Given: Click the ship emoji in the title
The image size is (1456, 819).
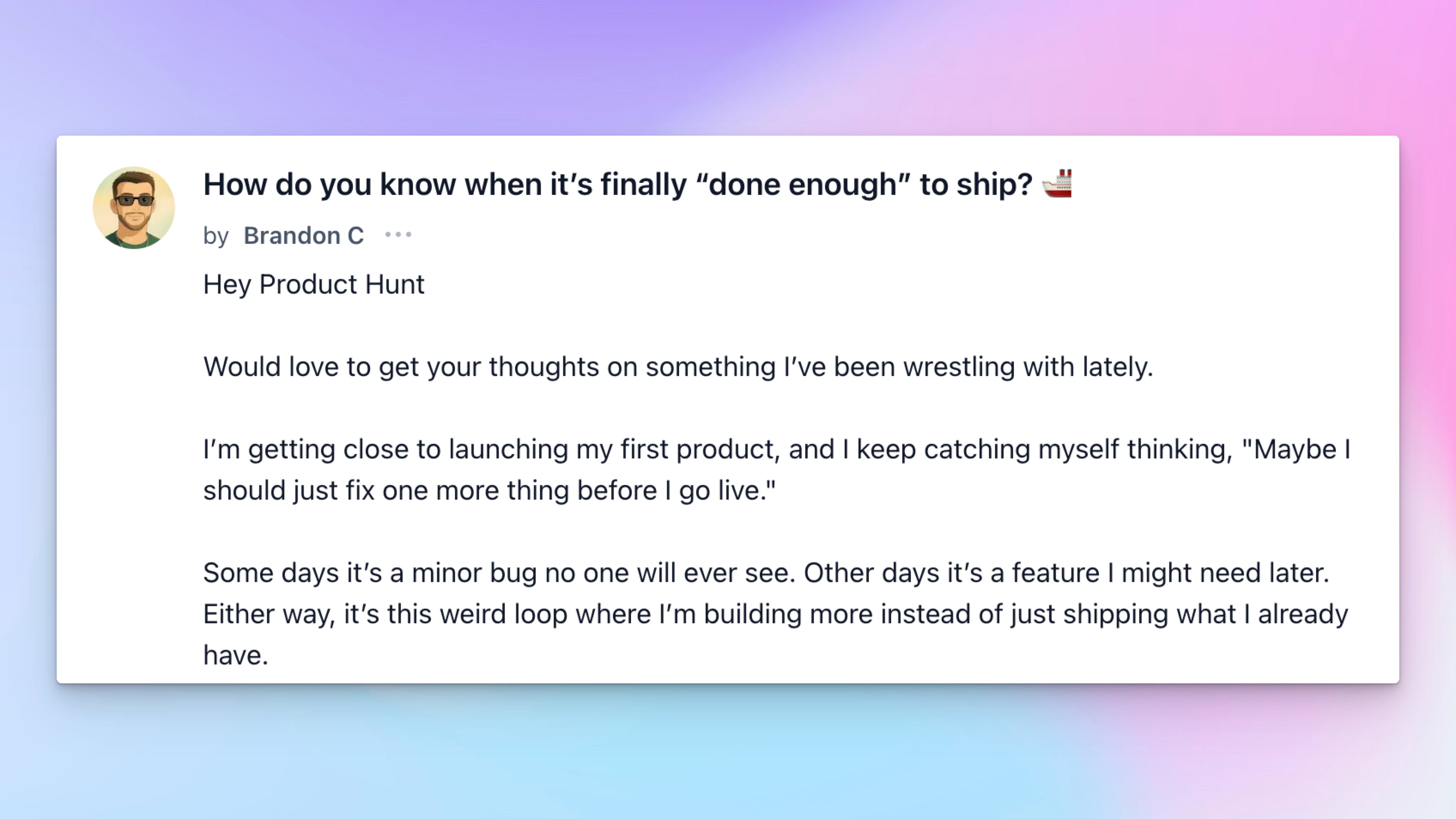Looking at the screenshot, I should 1056,184.
